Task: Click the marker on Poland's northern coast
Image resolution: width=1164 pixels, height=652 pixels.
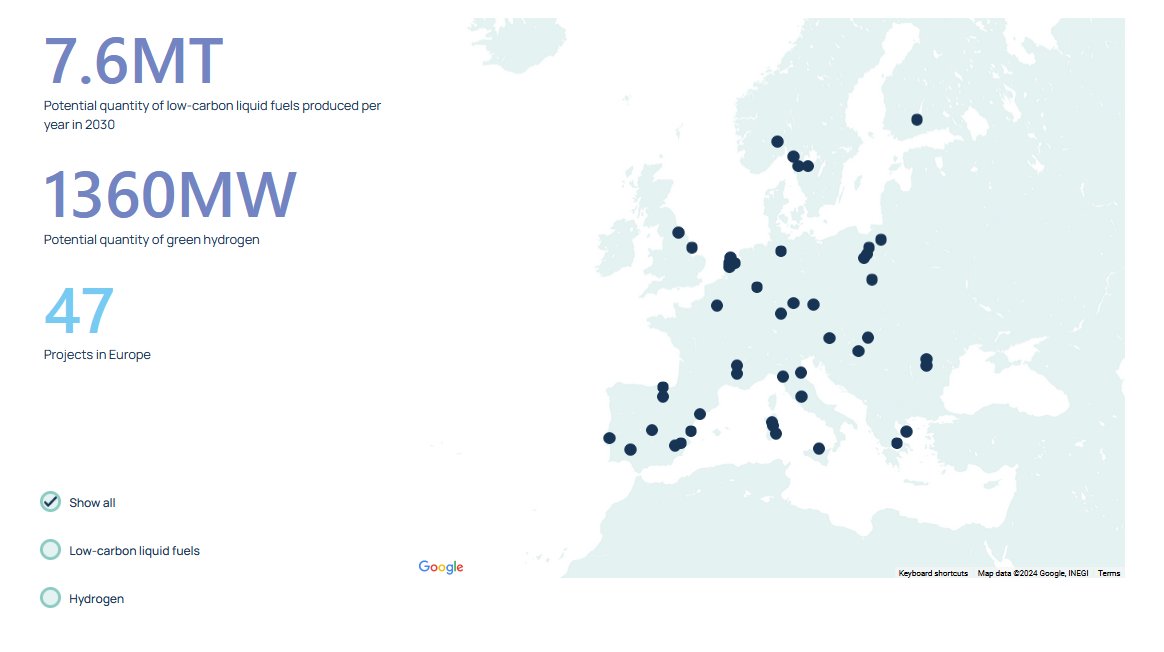Action: [881, 239]
